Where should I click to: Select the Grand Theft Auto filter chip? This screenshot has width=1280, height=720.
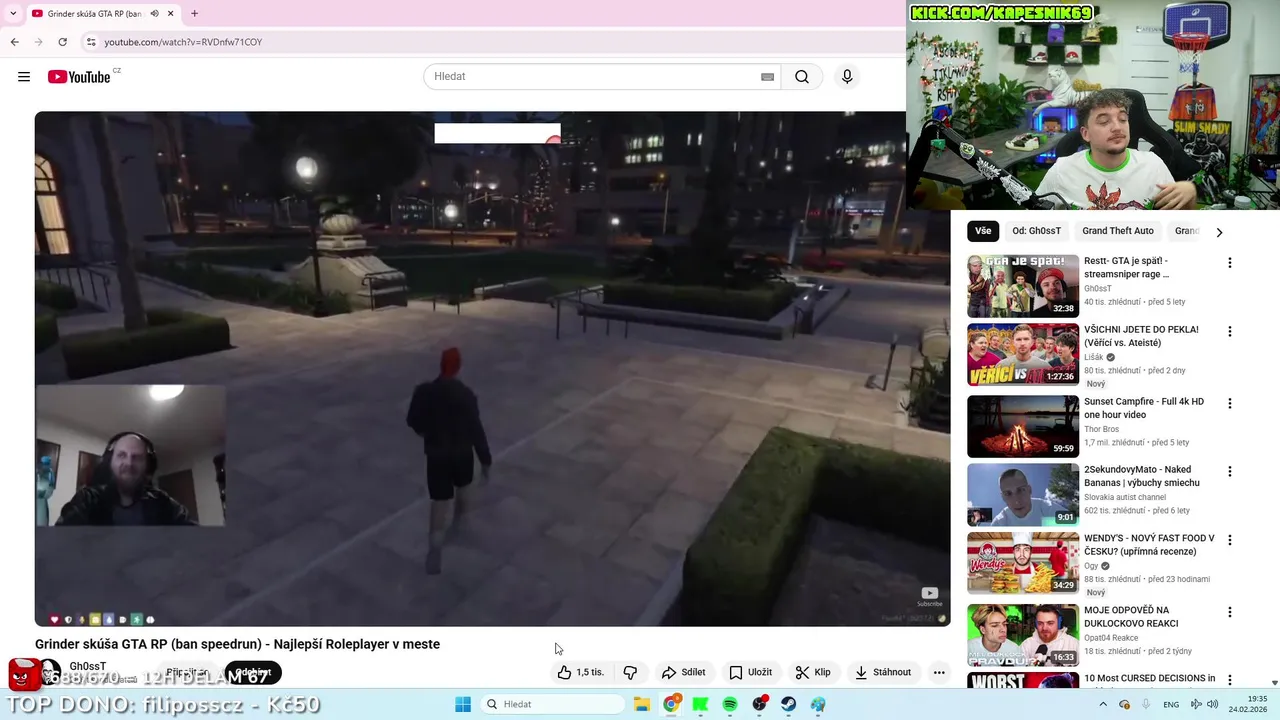1118,231
